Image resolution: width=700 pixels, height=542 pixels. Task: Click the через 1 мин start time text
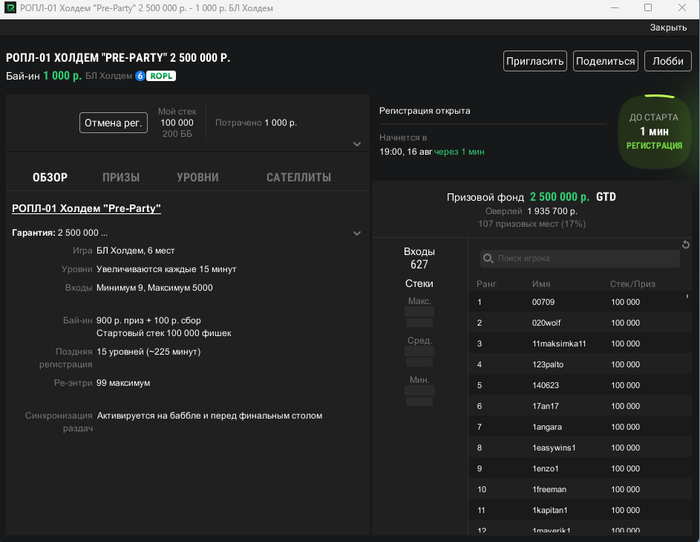[x=459, y=152]
